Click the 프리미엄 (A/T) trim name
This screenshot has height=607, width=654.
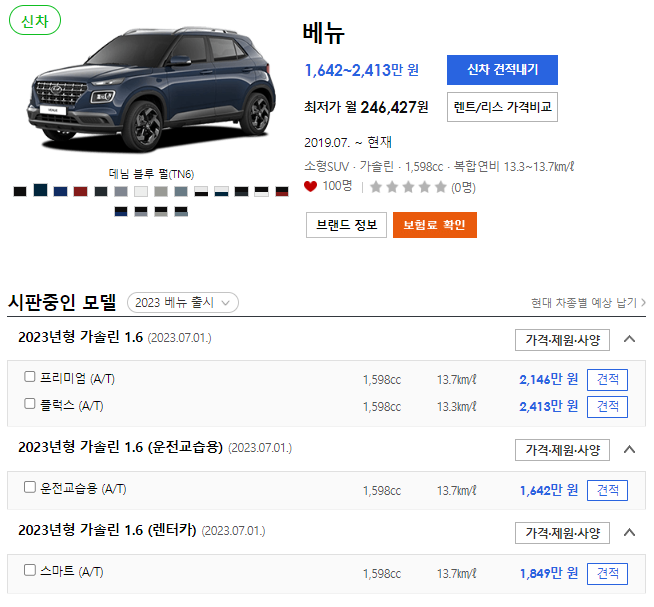pos(77,378)
